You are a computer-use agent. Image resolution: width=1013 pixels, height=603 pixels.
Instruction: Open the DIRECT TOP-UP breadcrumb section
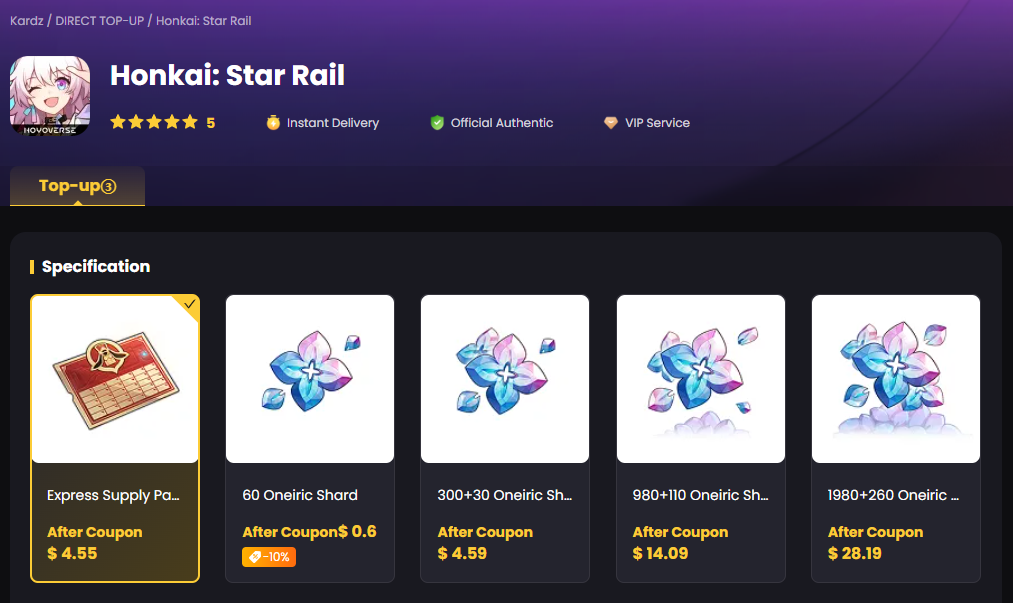point(101,20)
